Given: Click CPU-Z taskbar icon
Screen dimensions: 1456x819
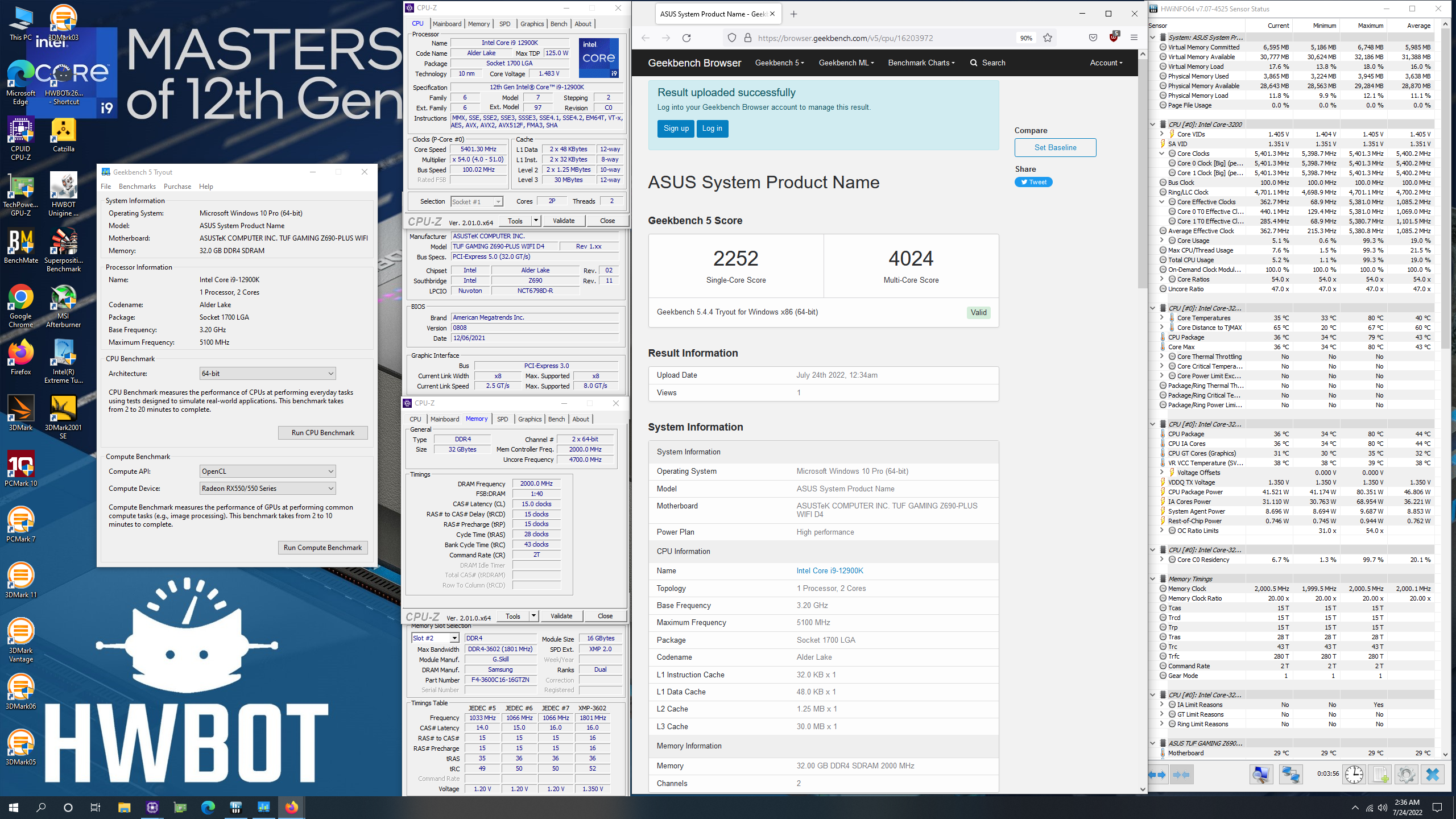Looking at the screenshot, I should (152, 807).
